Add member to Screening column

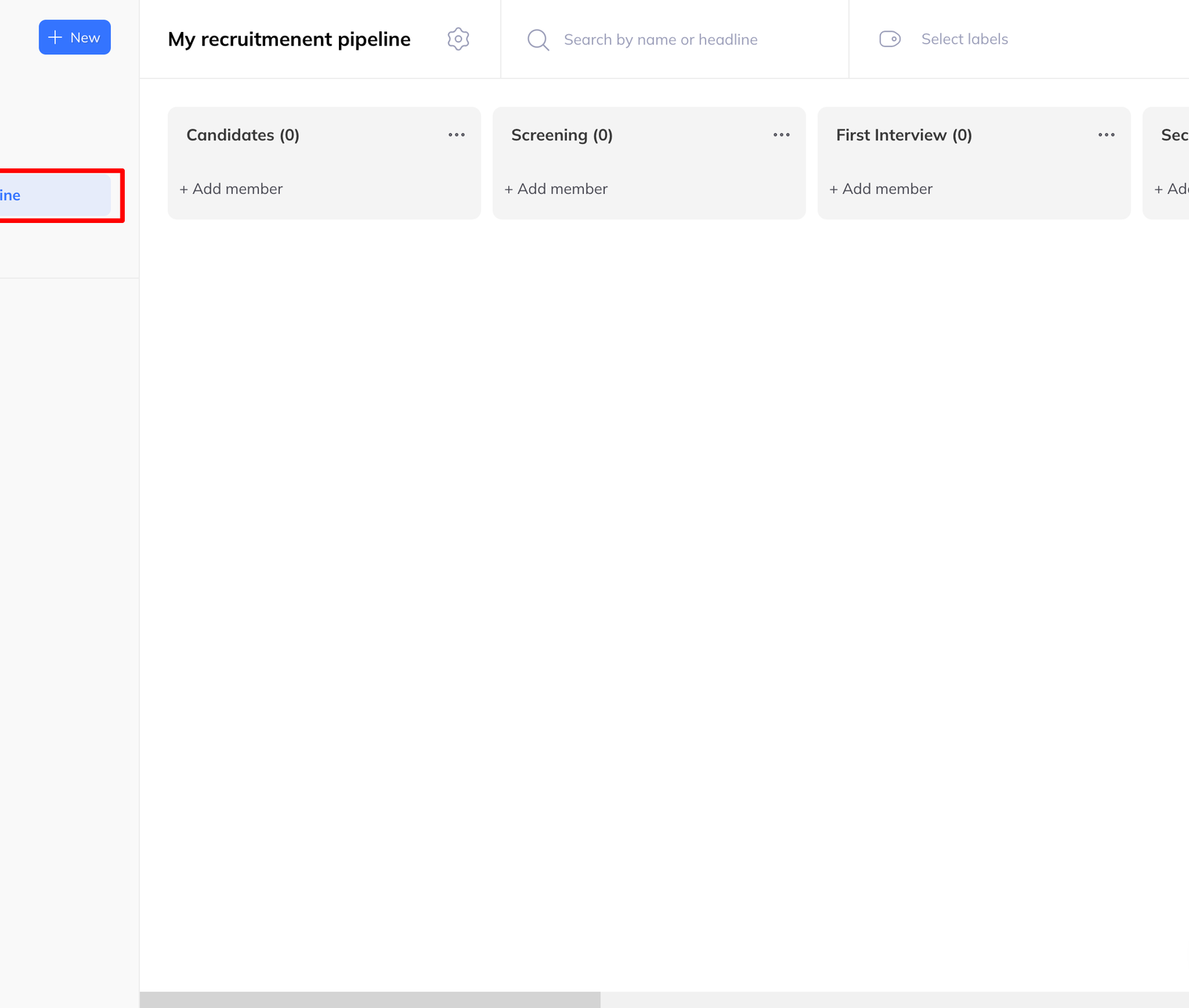556,189
